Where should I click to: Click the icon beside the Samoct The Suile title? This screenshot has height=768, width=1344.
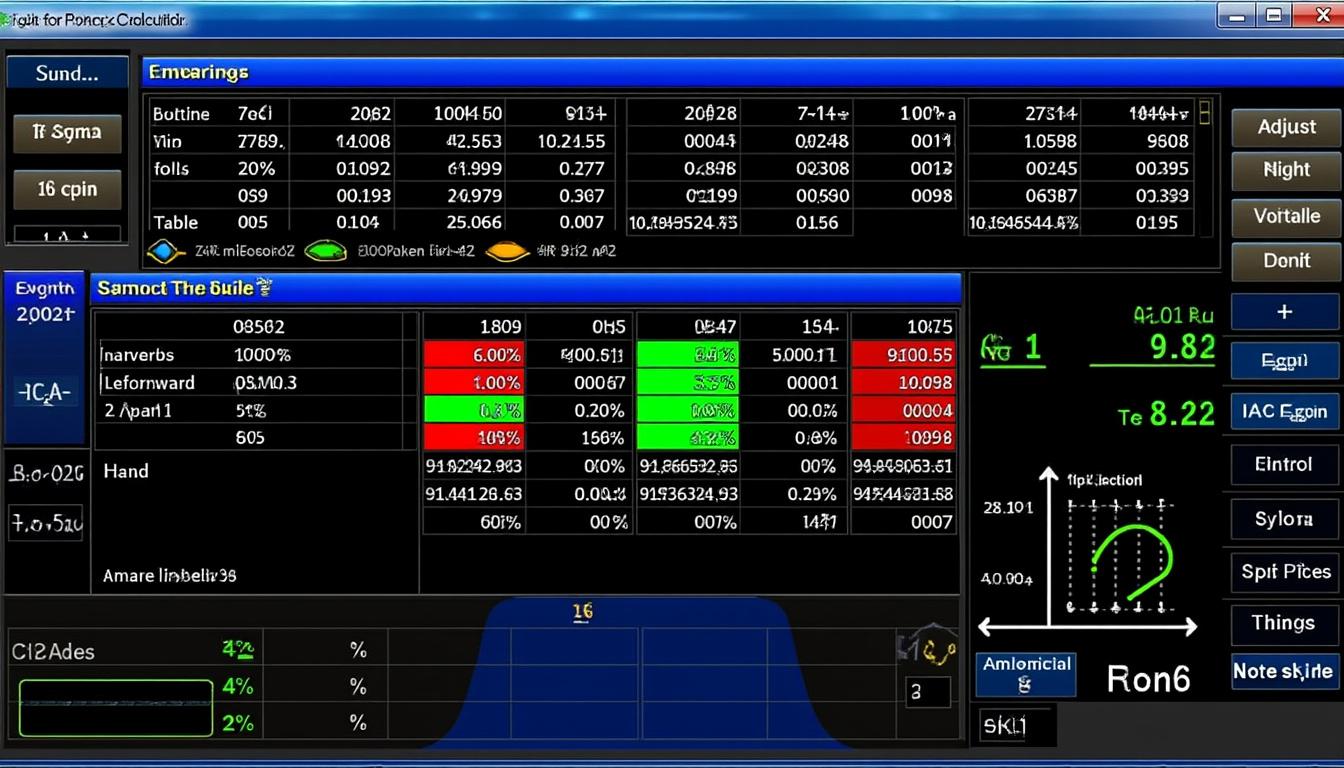coord(265,289)
